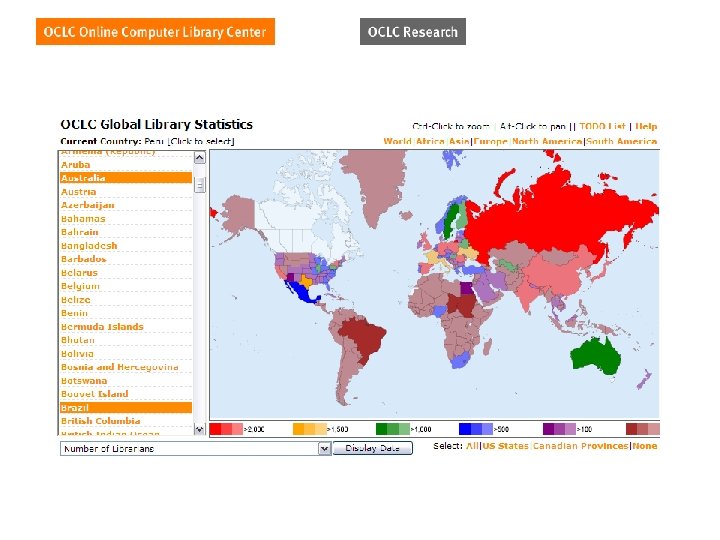Click the country list scroll down arrow

(x=200, y=429)
